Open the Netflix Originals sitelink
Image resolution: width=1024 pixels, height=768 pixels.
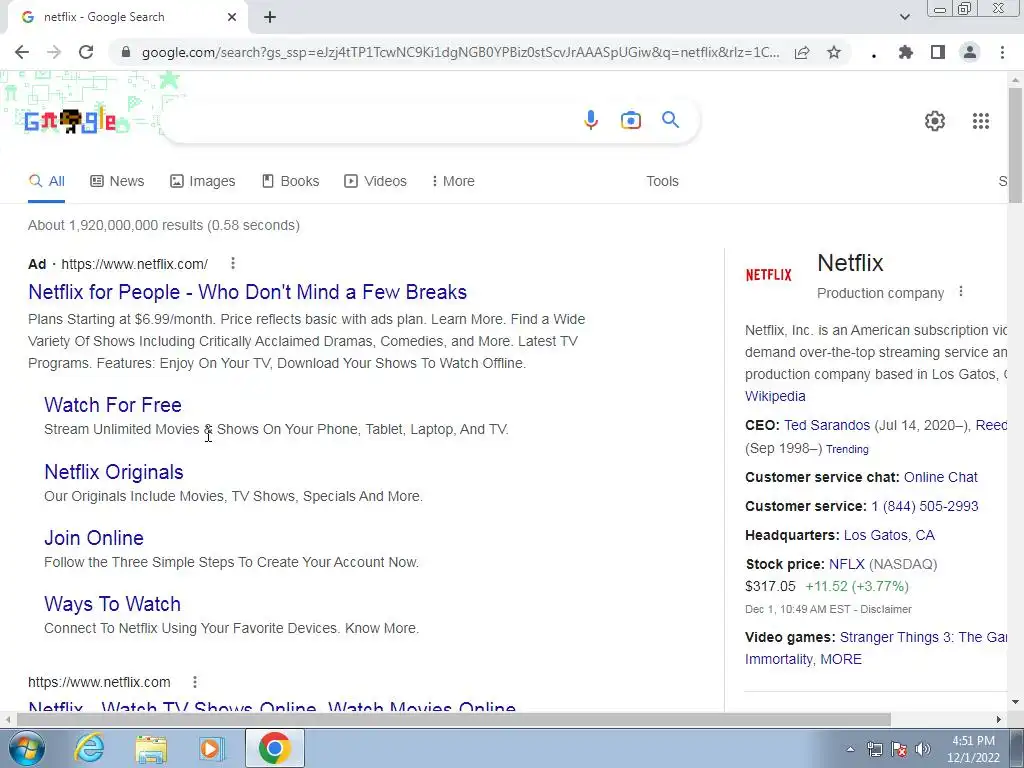click(114, 472)
